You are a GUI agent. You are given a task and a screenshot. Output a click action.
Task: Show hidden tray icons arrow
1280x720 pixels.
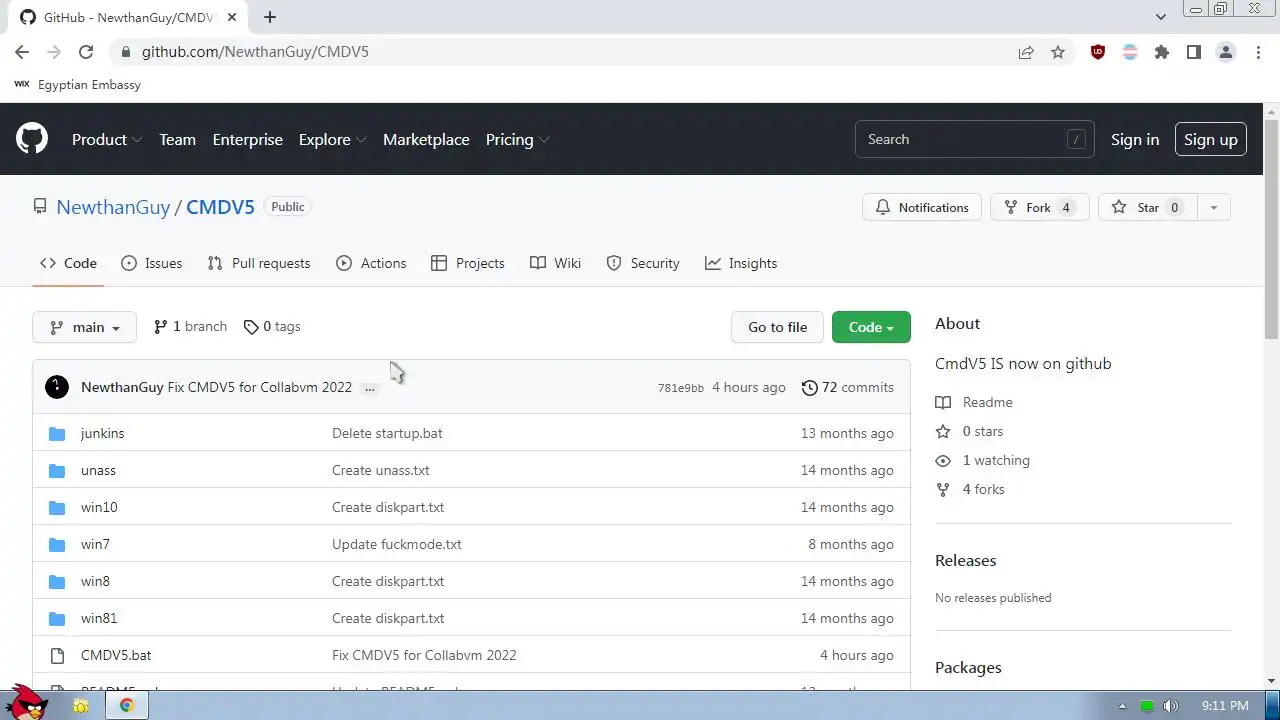coord(1122,706)
